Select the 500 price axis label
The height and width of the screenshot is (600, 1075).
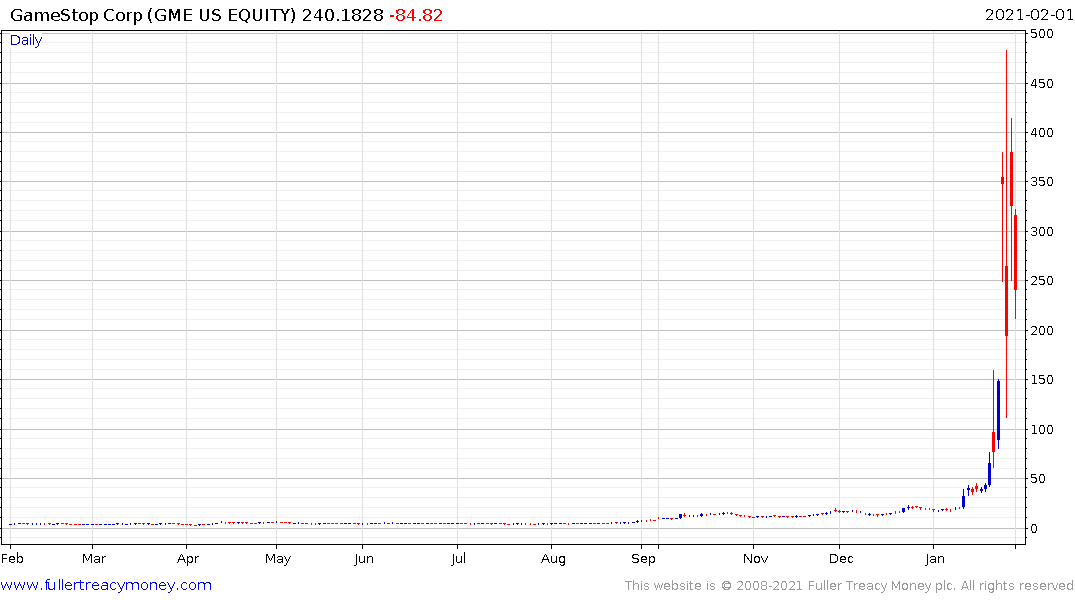1042,34
